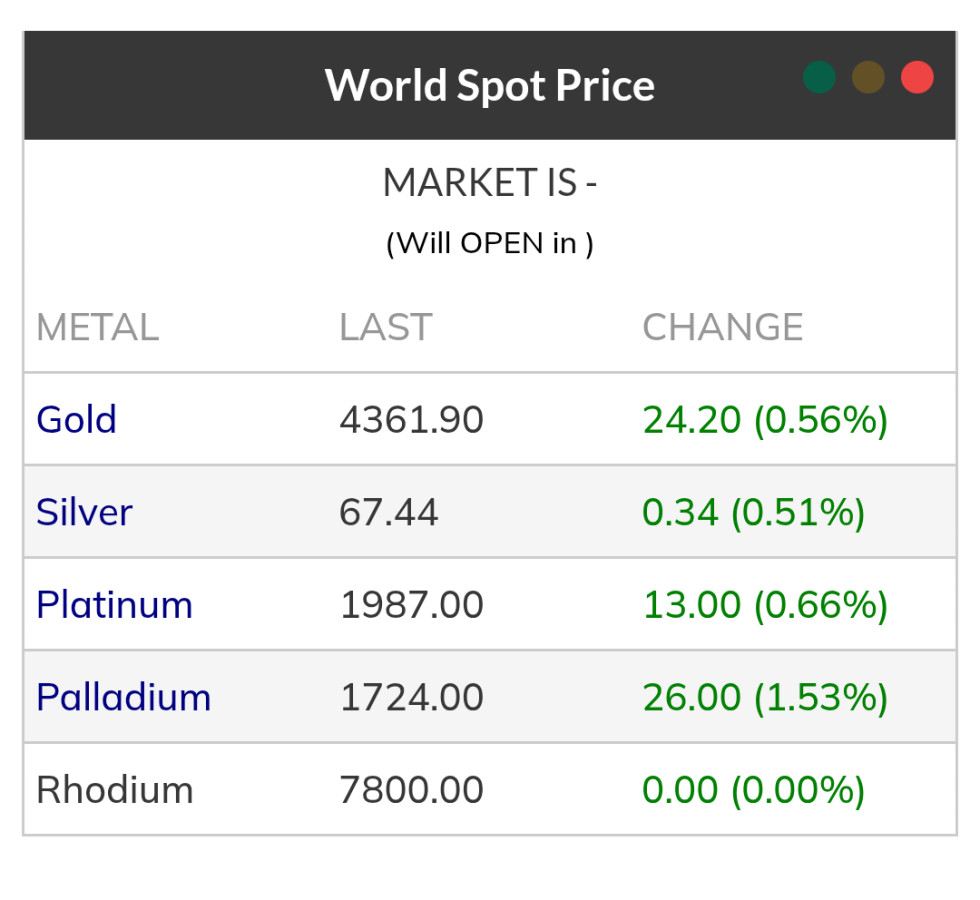Select Silver last price 67.44

coord(388,513)
